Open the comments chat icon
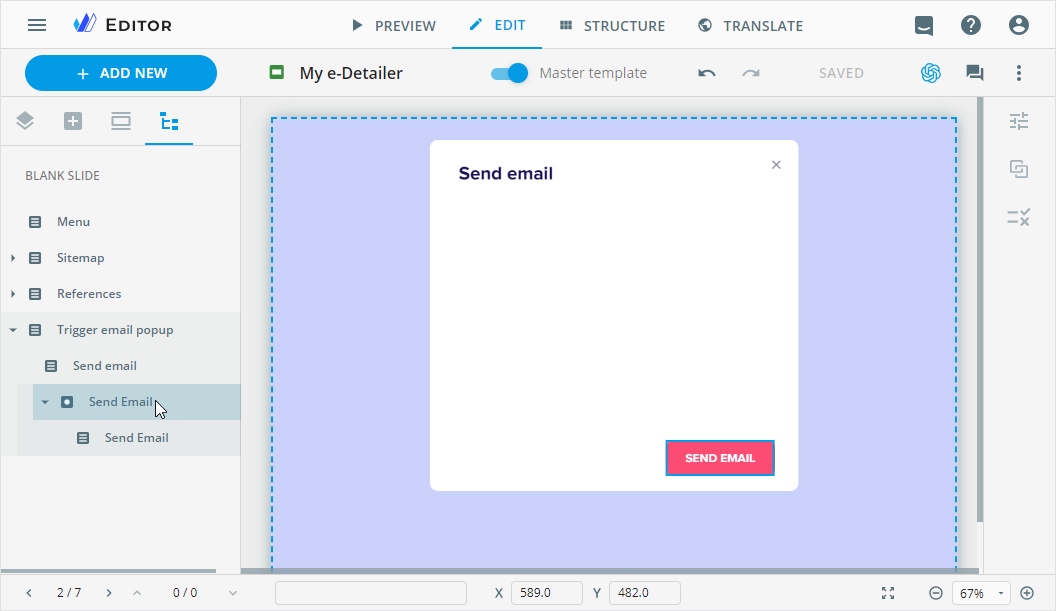This screenshot has width=1056, height=611. tap(974, 73)
